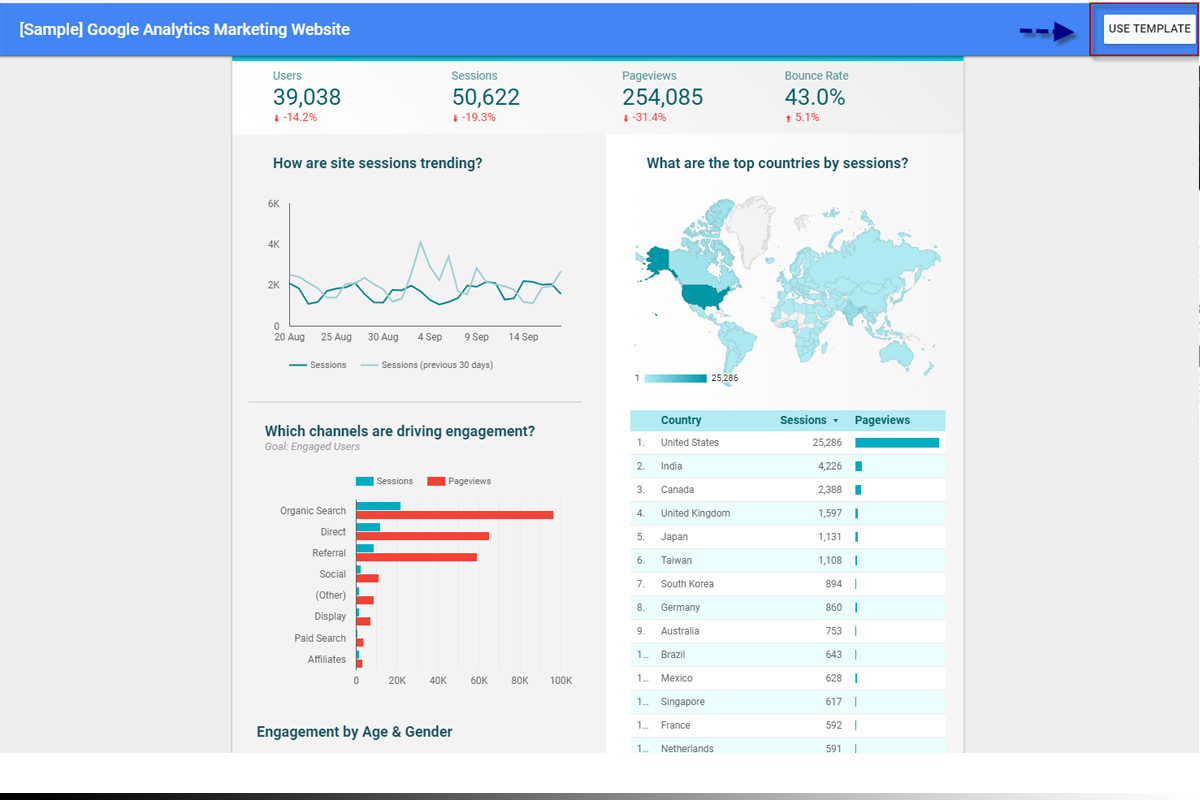
Task: Click the Bounce Rate value 43.0%
Action: 815,97
